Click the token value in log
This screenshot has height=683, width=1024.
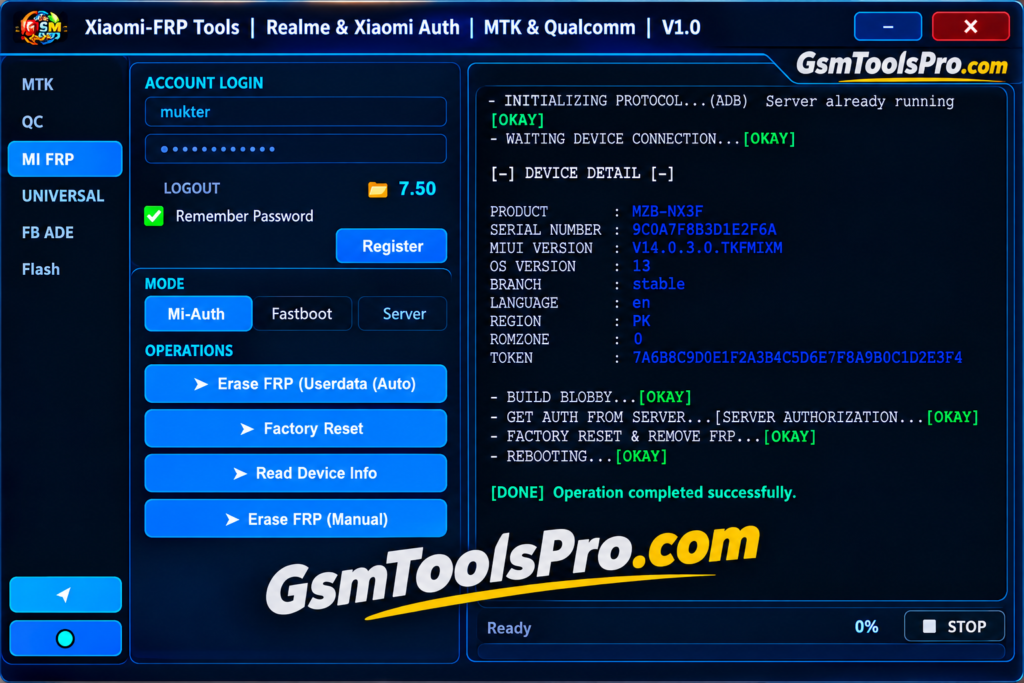[x=797, y=358]
